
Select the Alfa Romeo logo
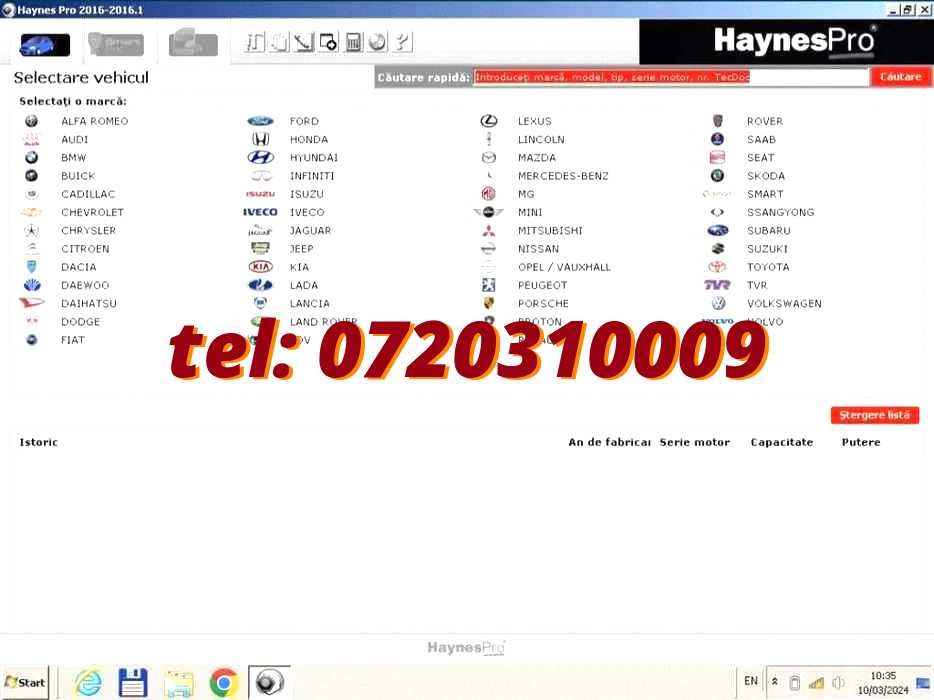click(32, 121)
